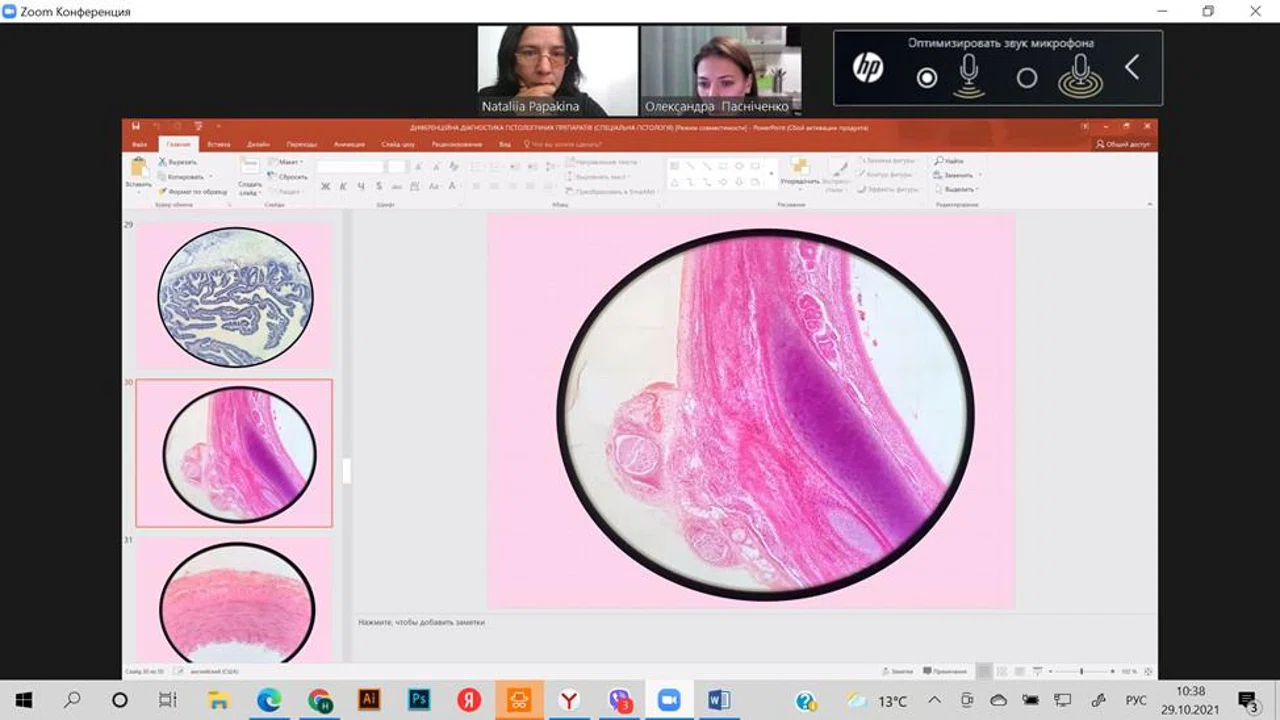Switch to the Animation (Анимация) tab
Viewport: 1280px width, 720px height.
[349, 144]
